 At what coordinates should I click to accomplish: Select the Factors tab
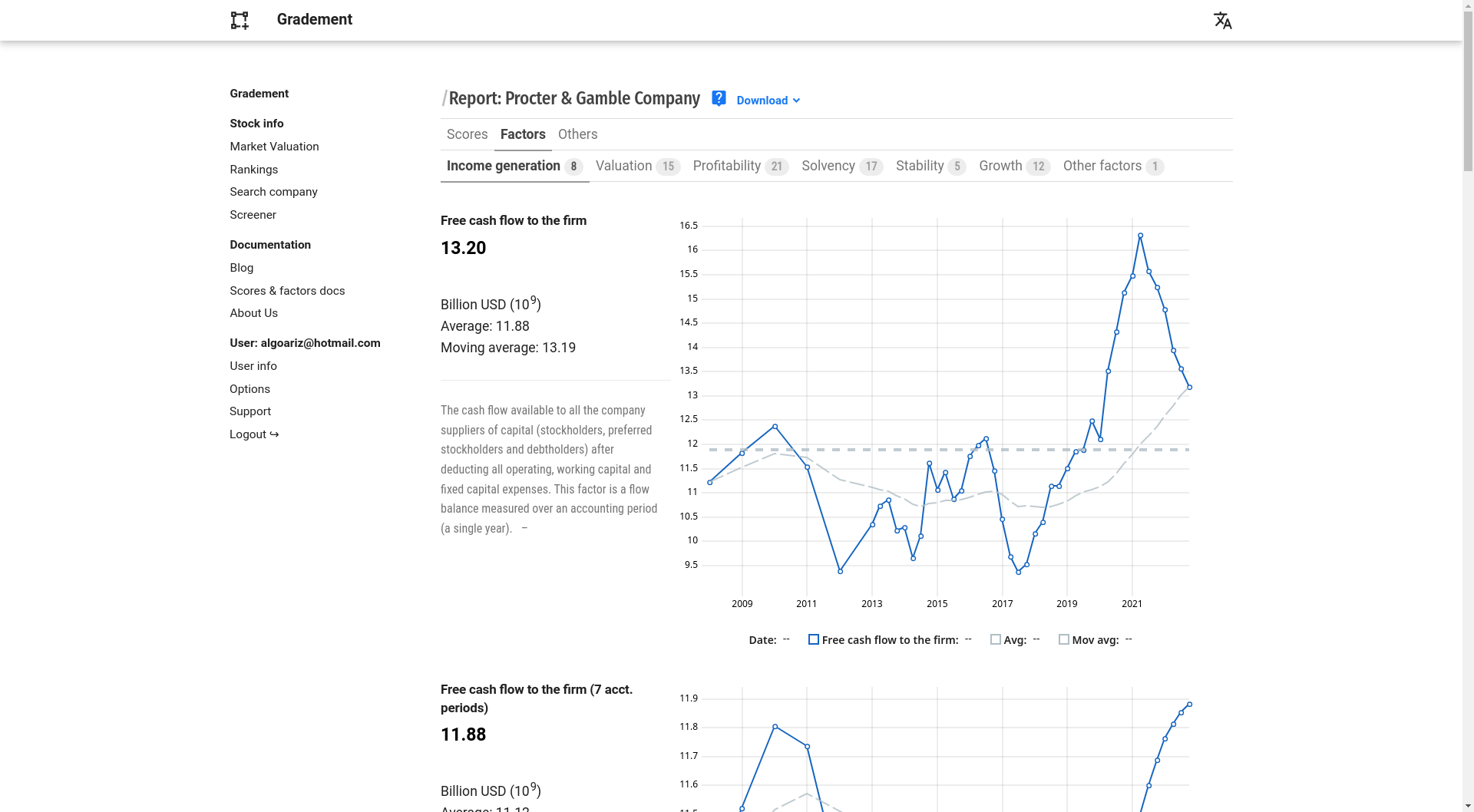523,134
